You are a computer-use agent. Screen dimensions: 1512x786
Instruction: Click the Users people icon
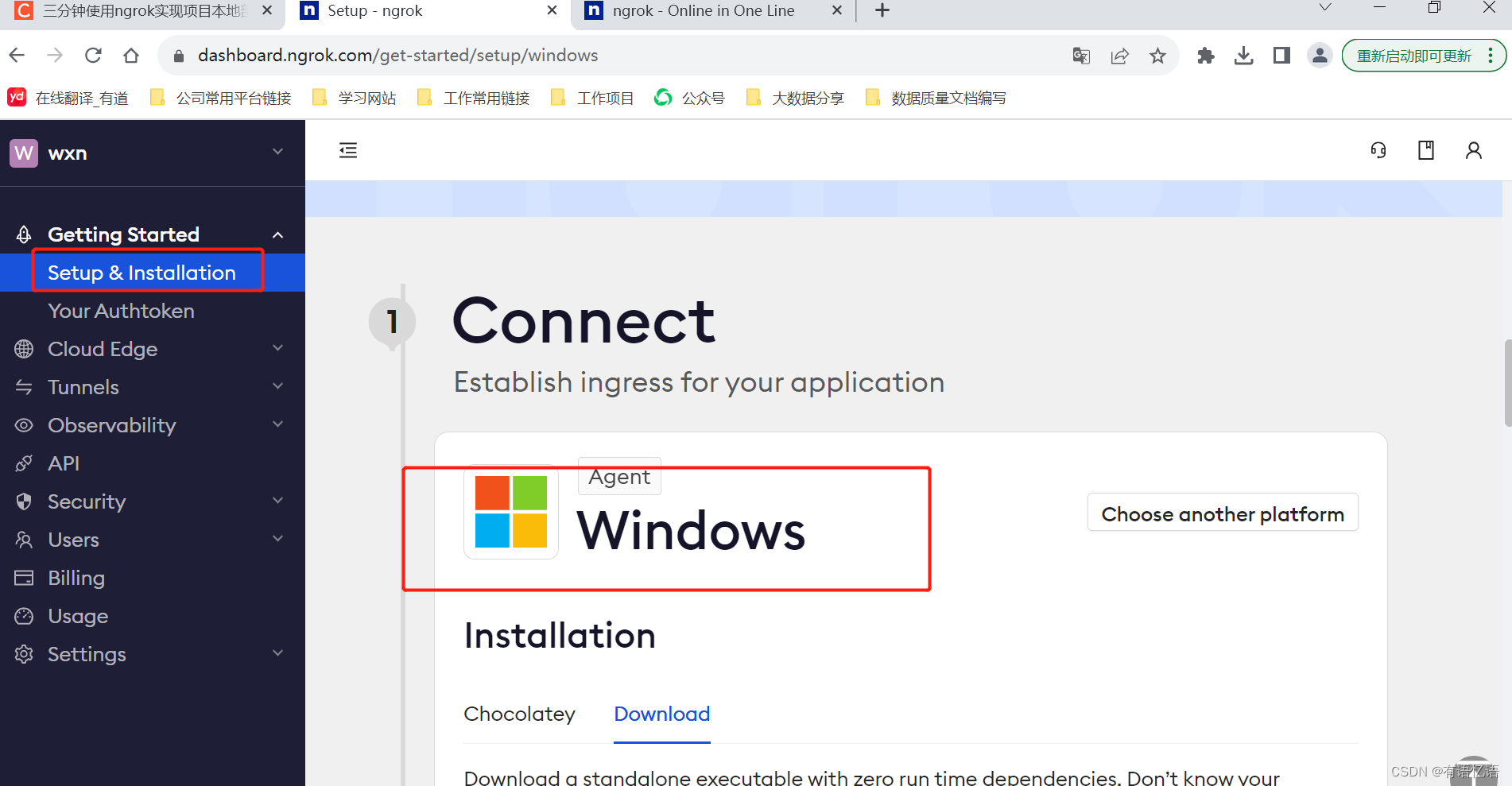click(x=24, y=540)
